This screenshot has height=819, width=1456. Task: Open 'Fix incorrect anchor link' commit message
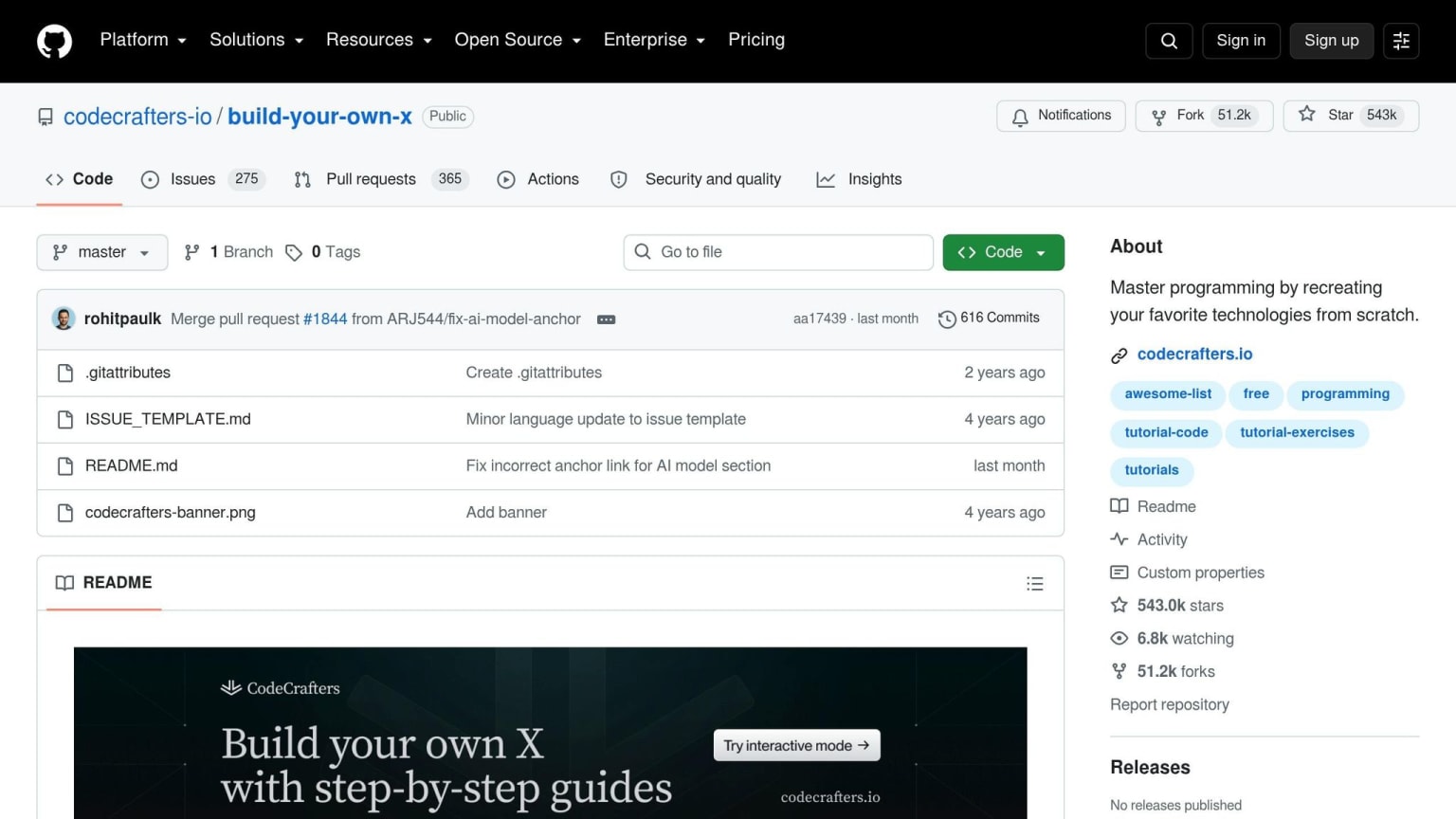(x=618, y=466)
